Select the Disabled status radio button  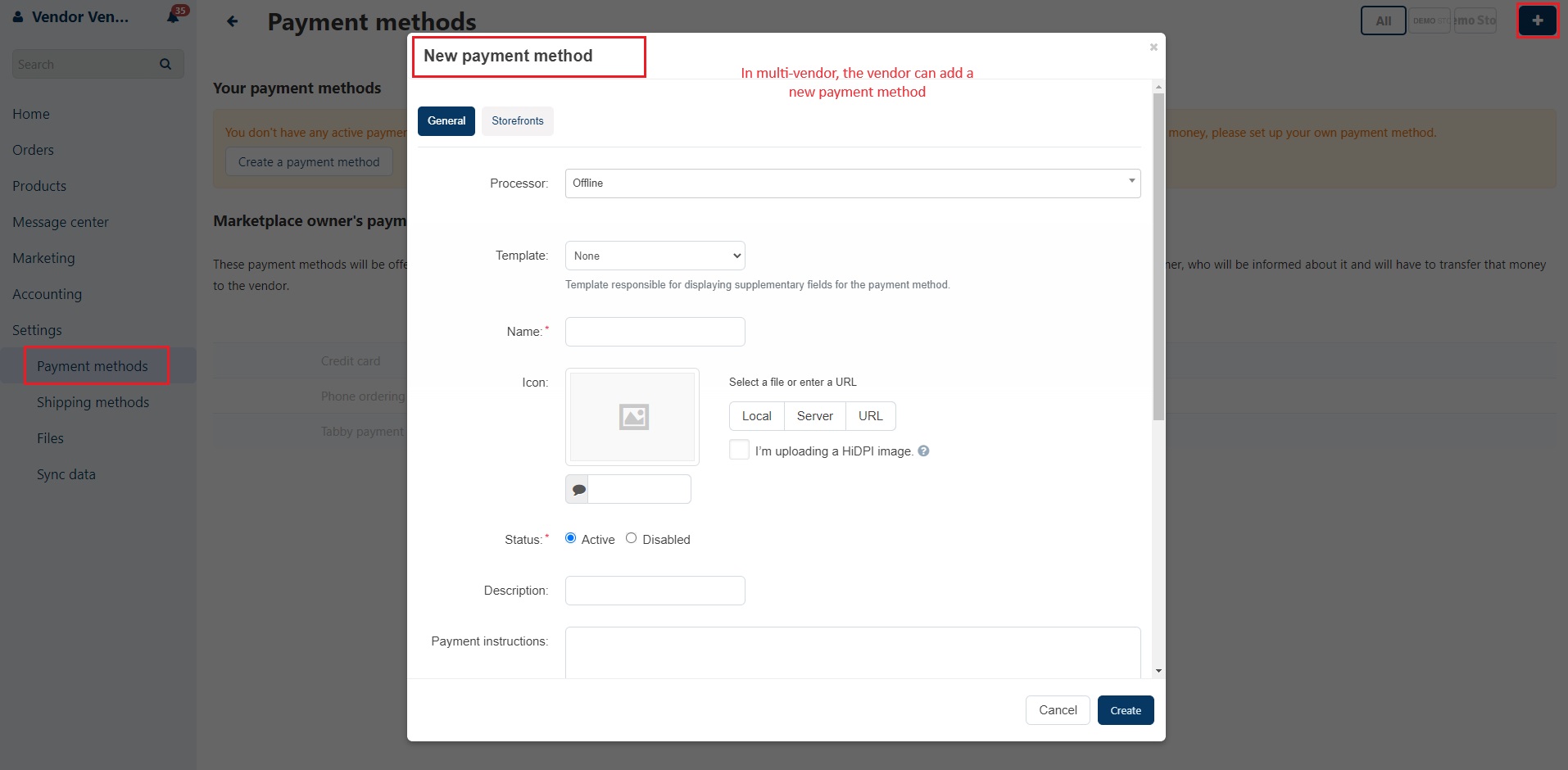[x=631, y=538]
